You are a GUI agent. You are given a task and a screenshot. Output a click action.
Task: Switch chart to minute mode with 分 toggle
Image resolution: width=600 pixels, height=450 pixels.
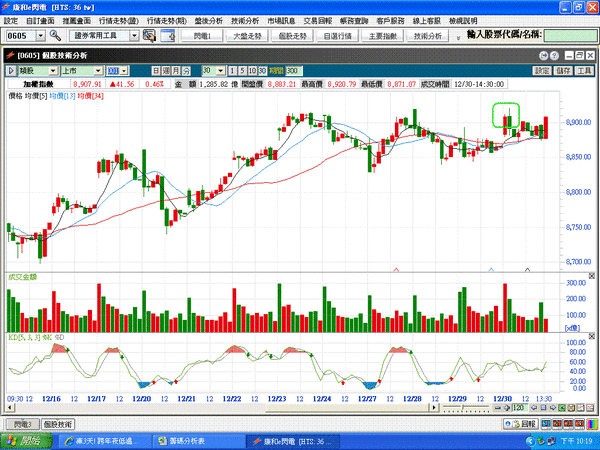[186, 70]
